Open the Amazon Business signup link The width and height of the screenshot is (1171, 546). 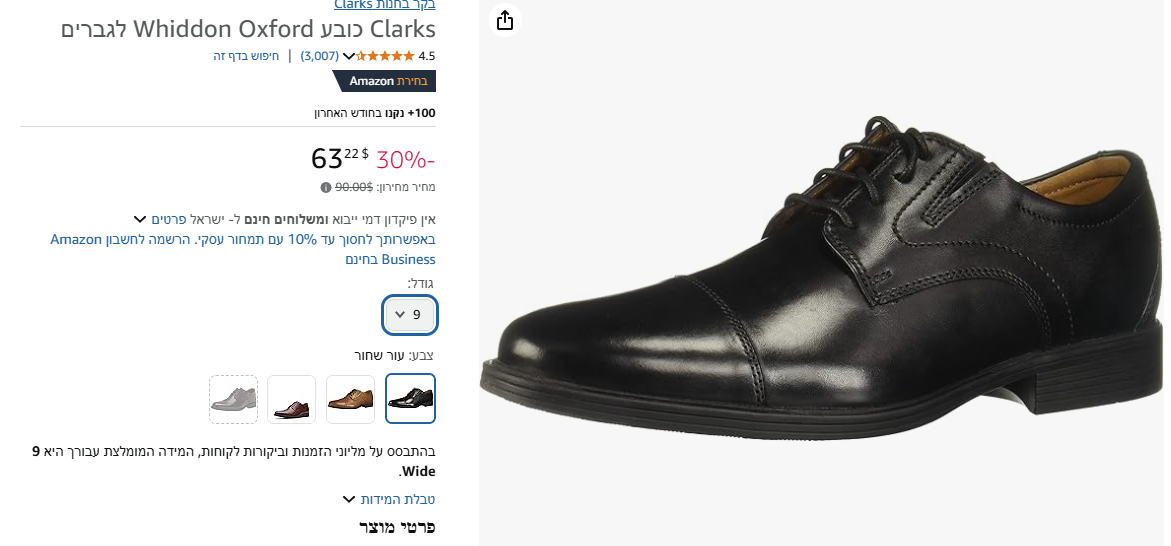[x=243, y=249]
